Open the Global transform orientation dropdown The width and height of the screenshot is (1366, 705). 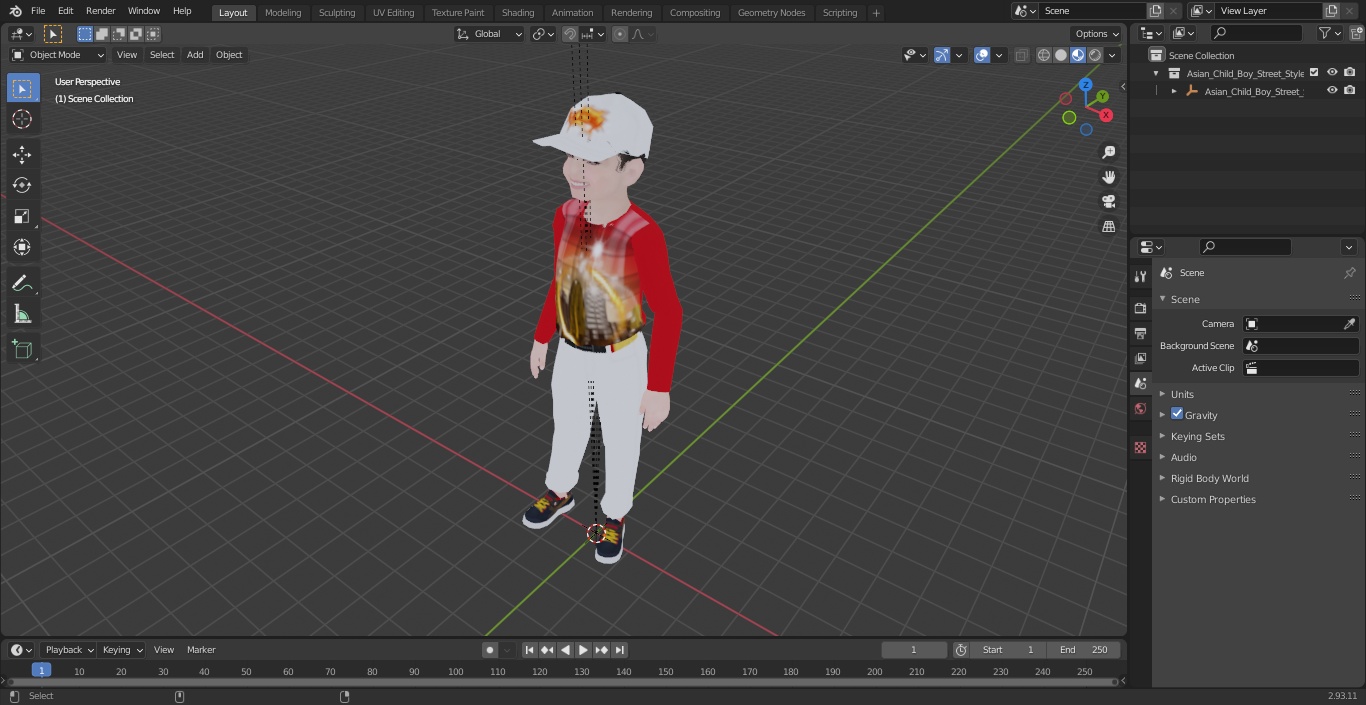click(489, 34)
